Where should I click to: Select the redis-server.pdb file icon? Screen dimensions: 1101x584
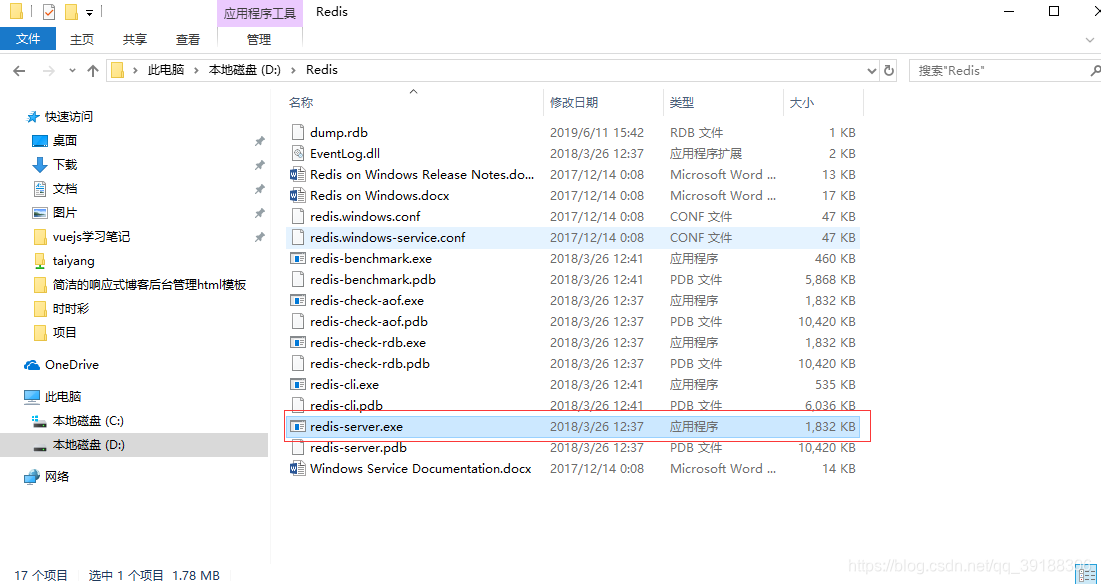coord(298,448)
